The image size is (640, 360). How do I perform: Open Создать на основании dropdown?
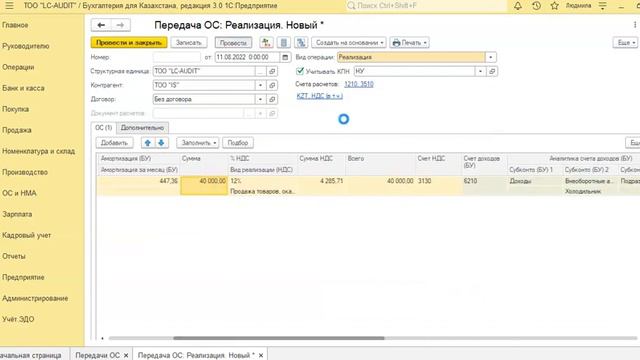point(349,42)
